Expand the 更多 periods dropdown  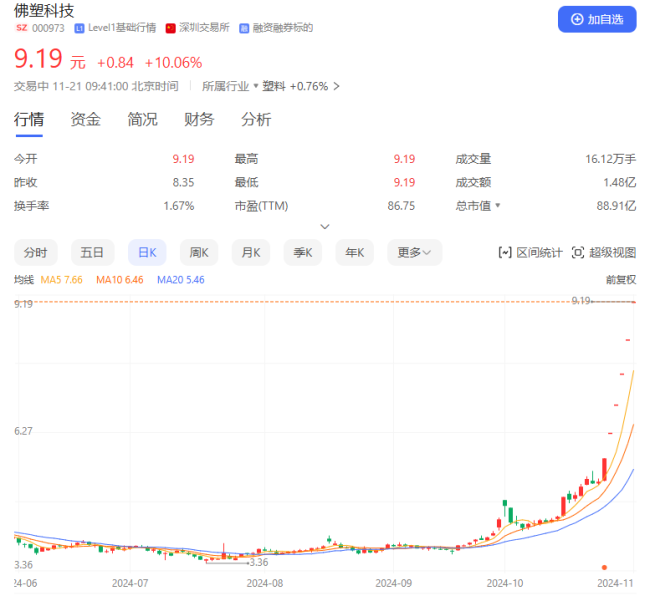coord(415,252)
